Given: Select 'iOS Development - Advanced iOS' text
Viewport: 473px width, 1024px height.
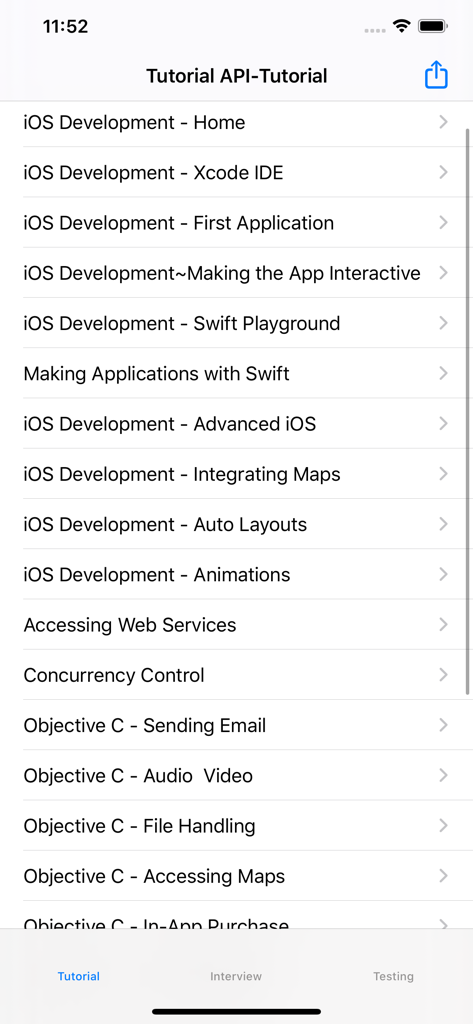Looking at the screenshot, I should pyautogui.click(x=170, y=424).
